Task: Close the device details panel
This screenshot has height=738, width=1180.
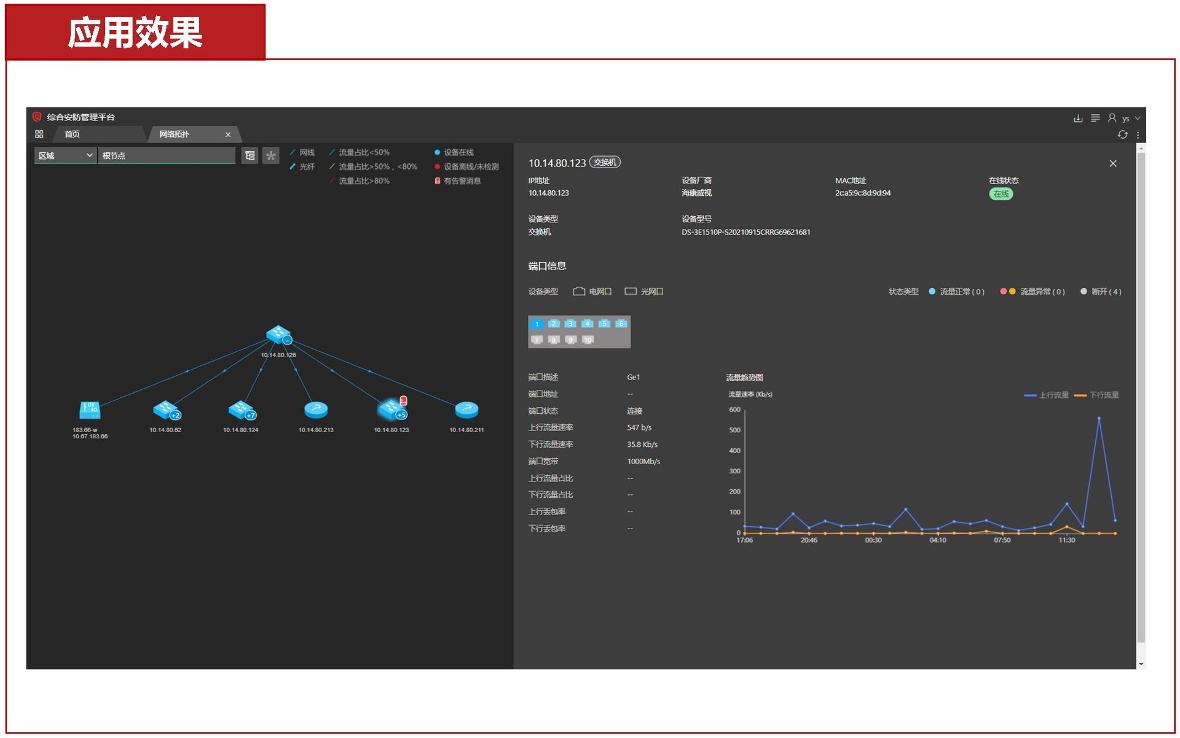Action: click(x=1113, y=164)
